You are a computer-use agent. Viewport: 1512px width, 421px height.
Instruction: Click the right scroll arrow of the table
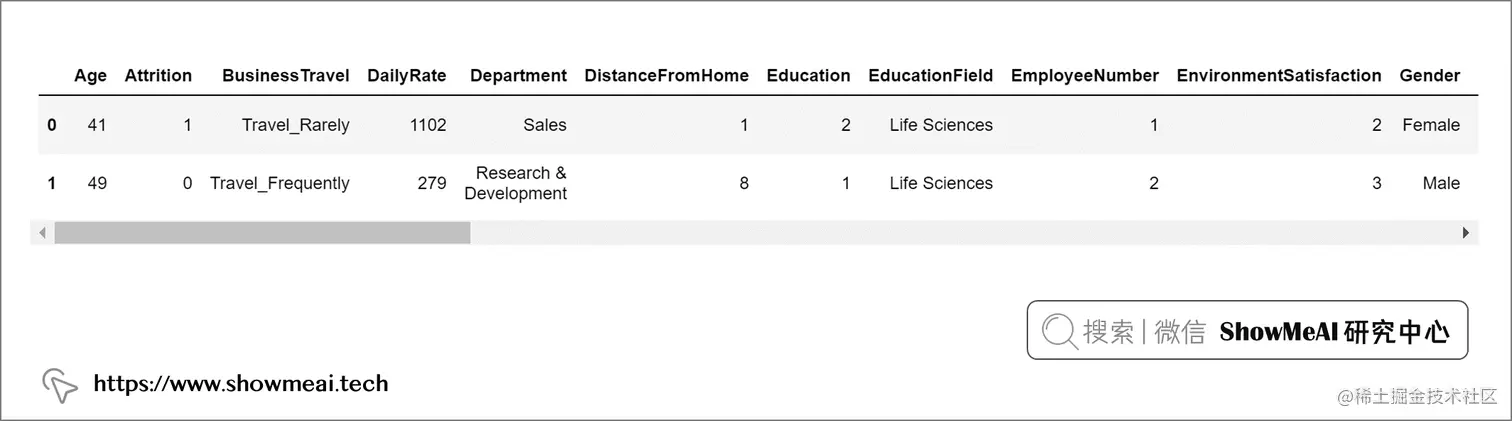click(x=1466, y=233)
